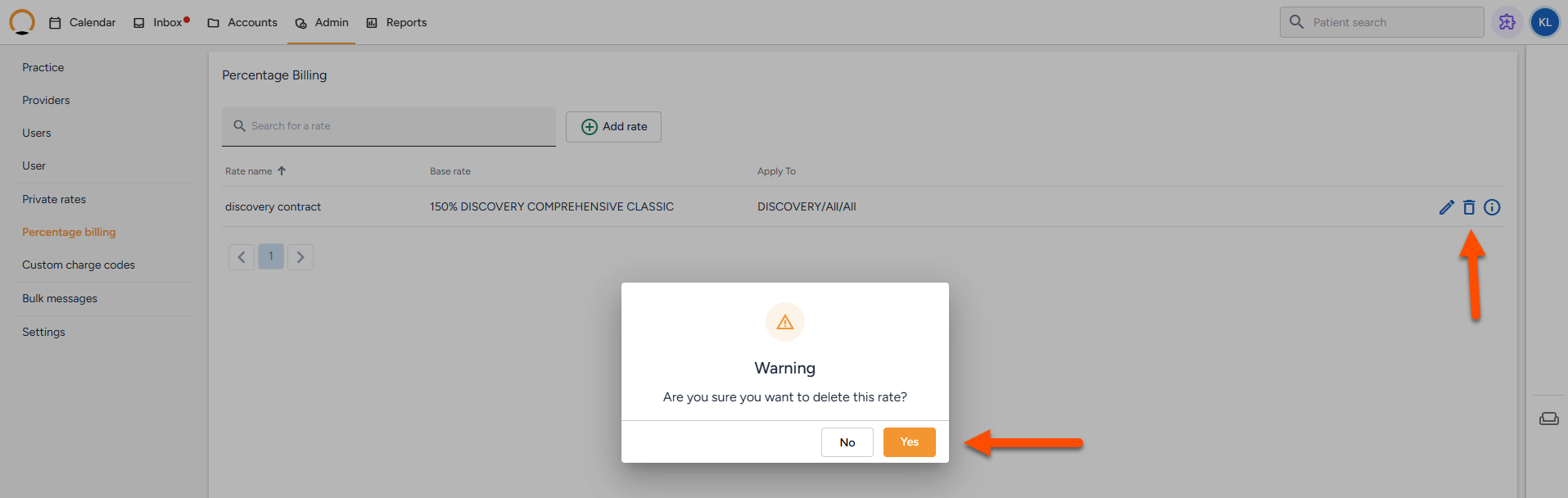Confirm deletion with the Yes button
The image size is (1568, 498).
910,442
